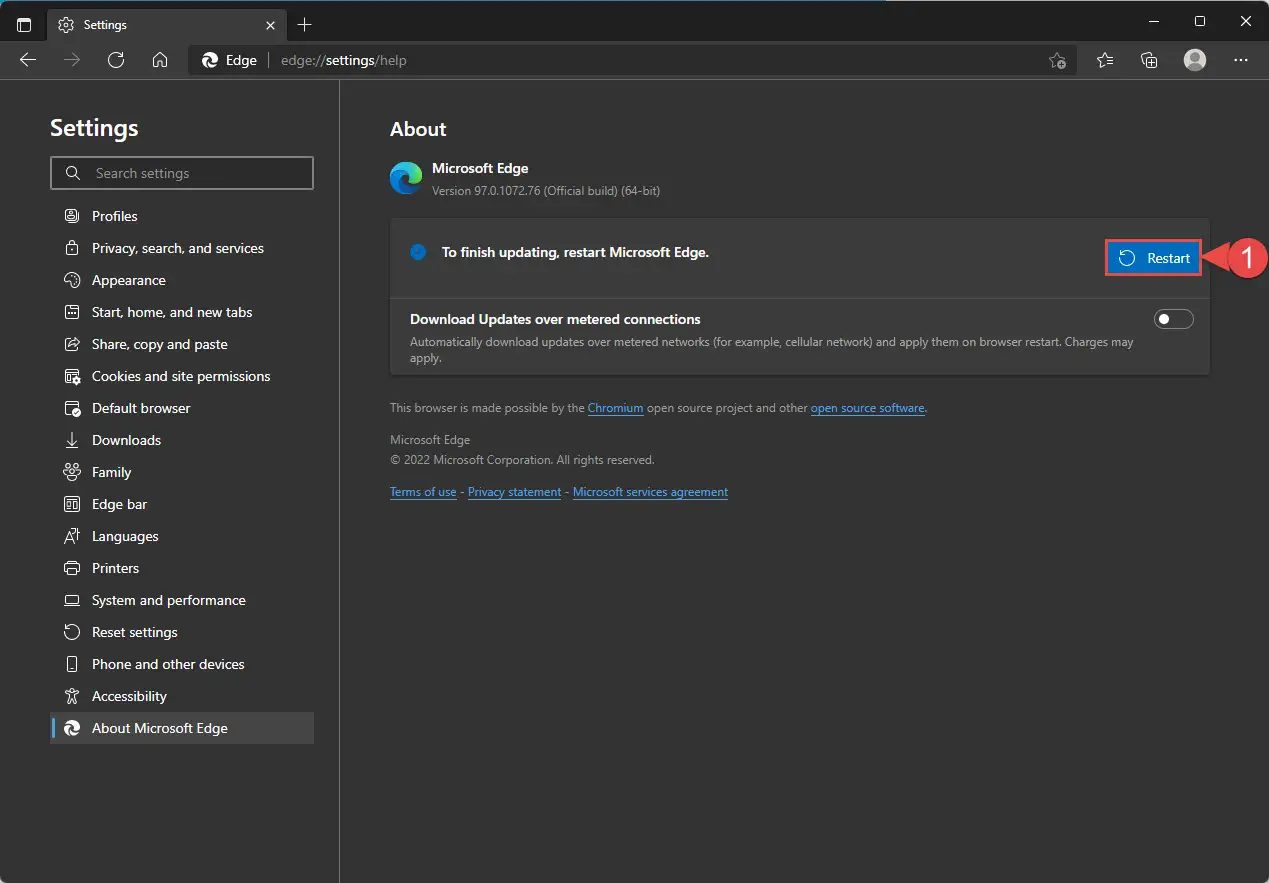Open the open source software link
Viewport: 1269px width, 883px height.
(867, 408)
